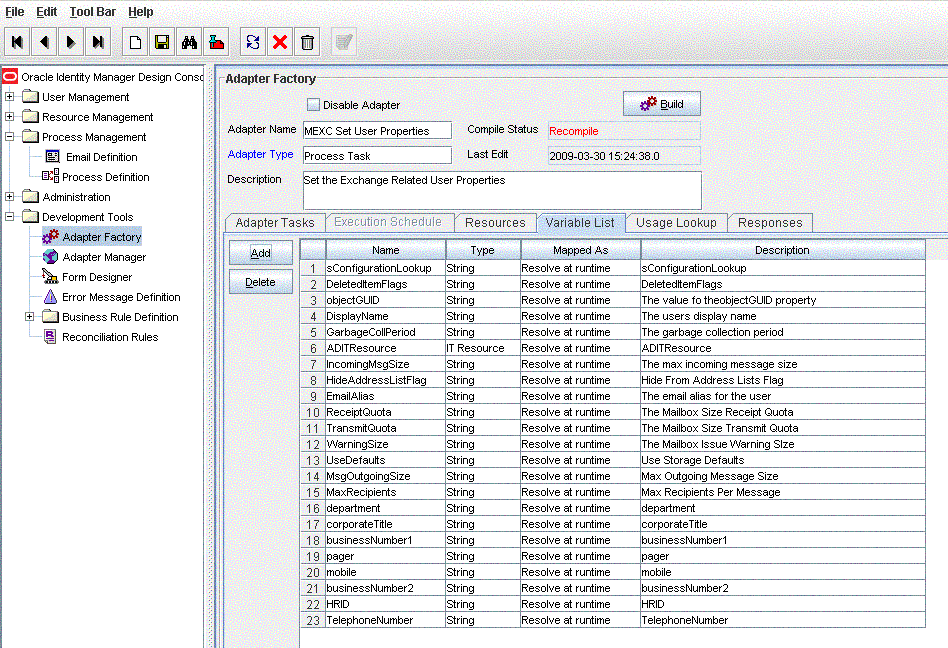Toggle the Disable Adapter checkbox
The image size is (948, 648).
(x=313, y=105)
